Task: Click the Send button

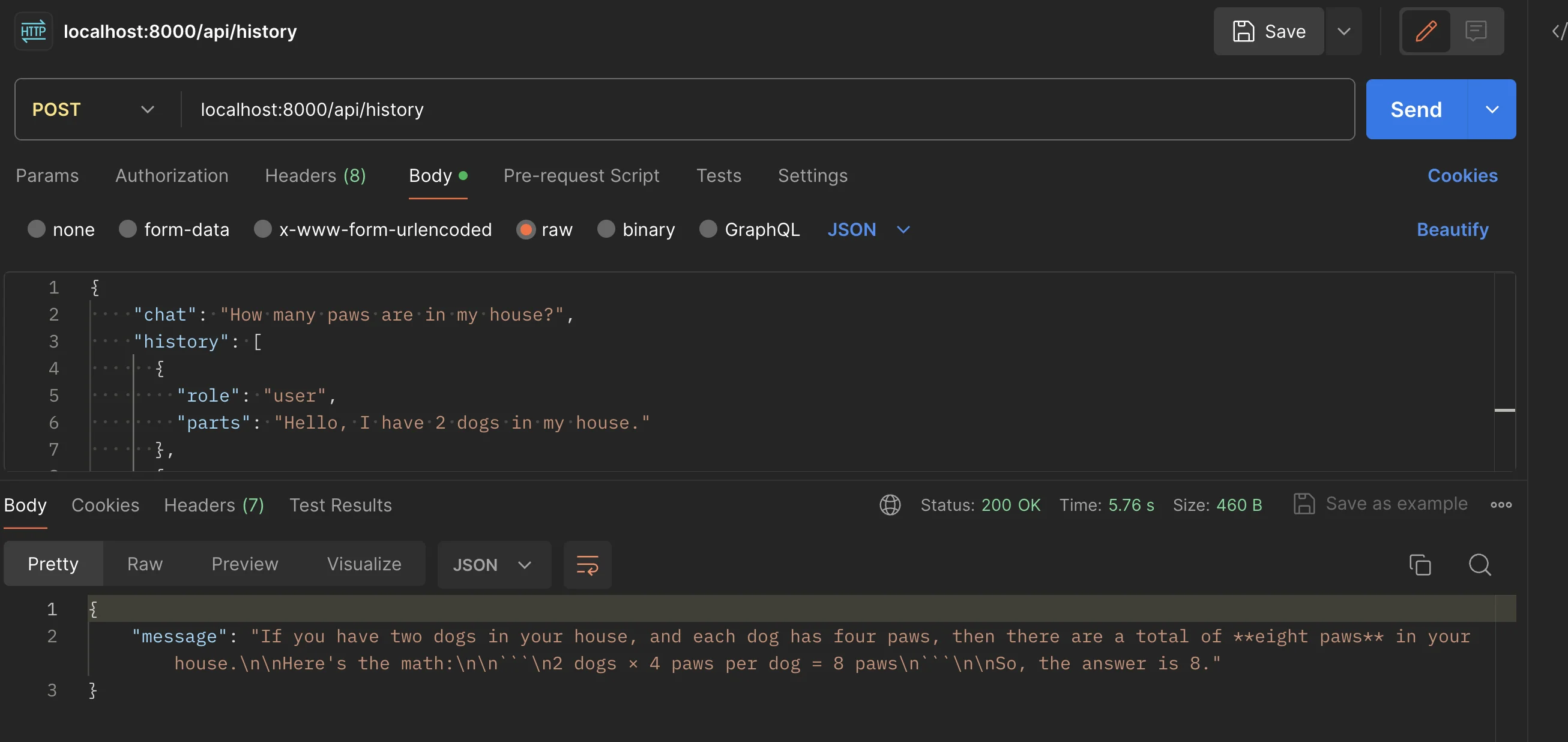Action: pos(1417,110)
